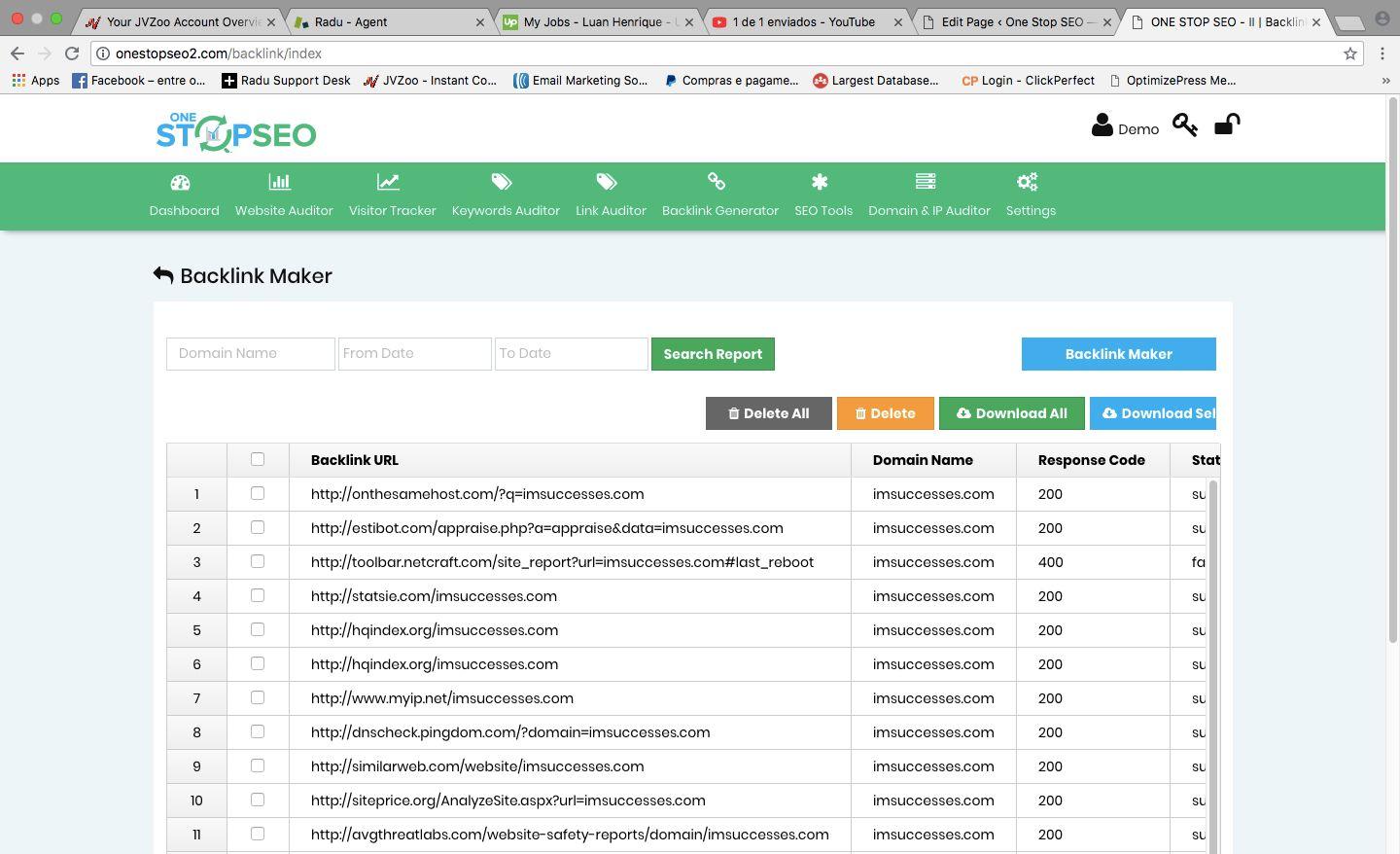Go to the Dashboard menu item
The height and width of the screenshot is (854, 1400).
coord(184,195)
